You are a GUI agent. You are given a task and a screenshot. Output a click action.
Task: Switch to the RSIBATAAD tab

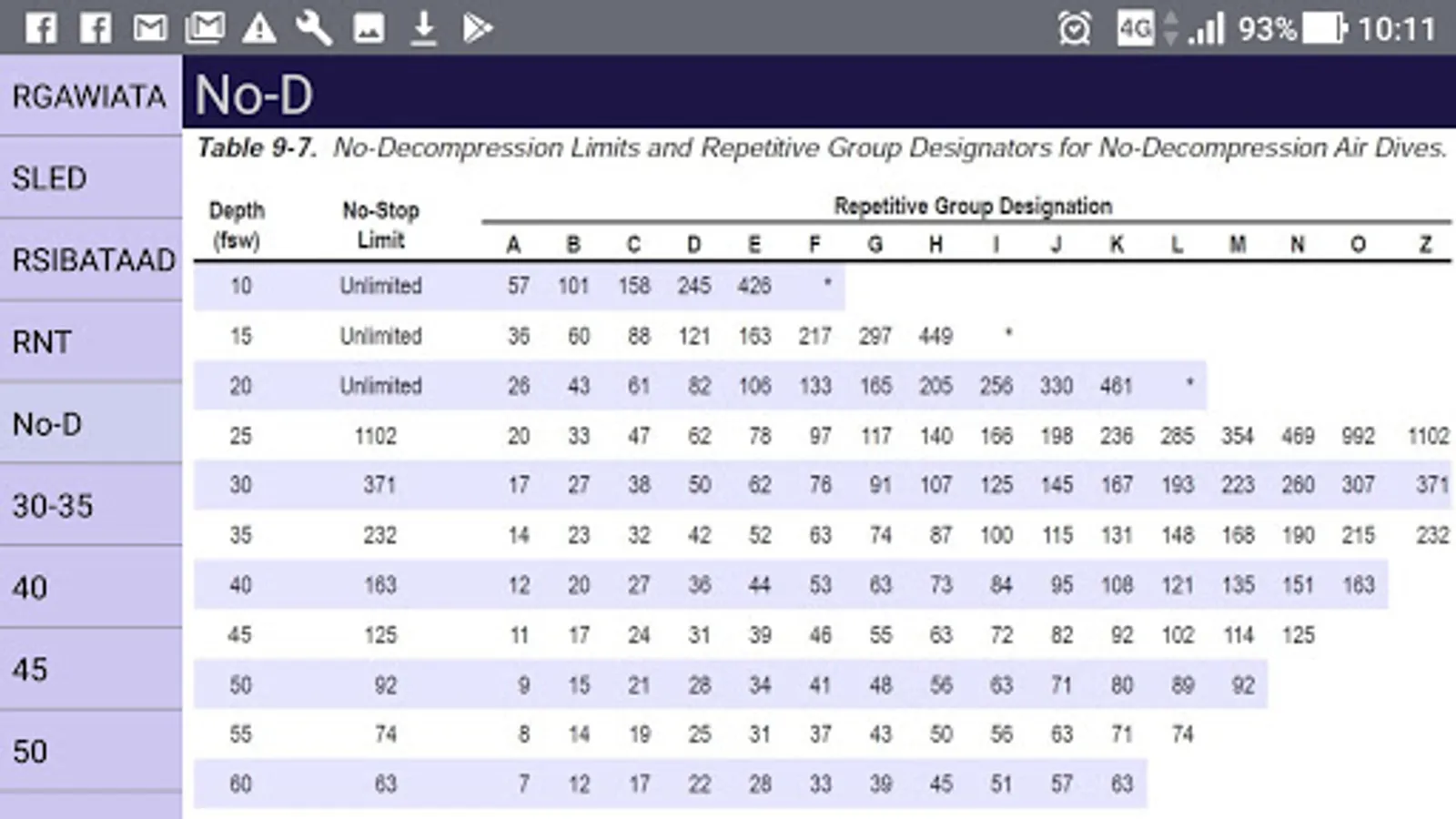(x=90, y=259)
